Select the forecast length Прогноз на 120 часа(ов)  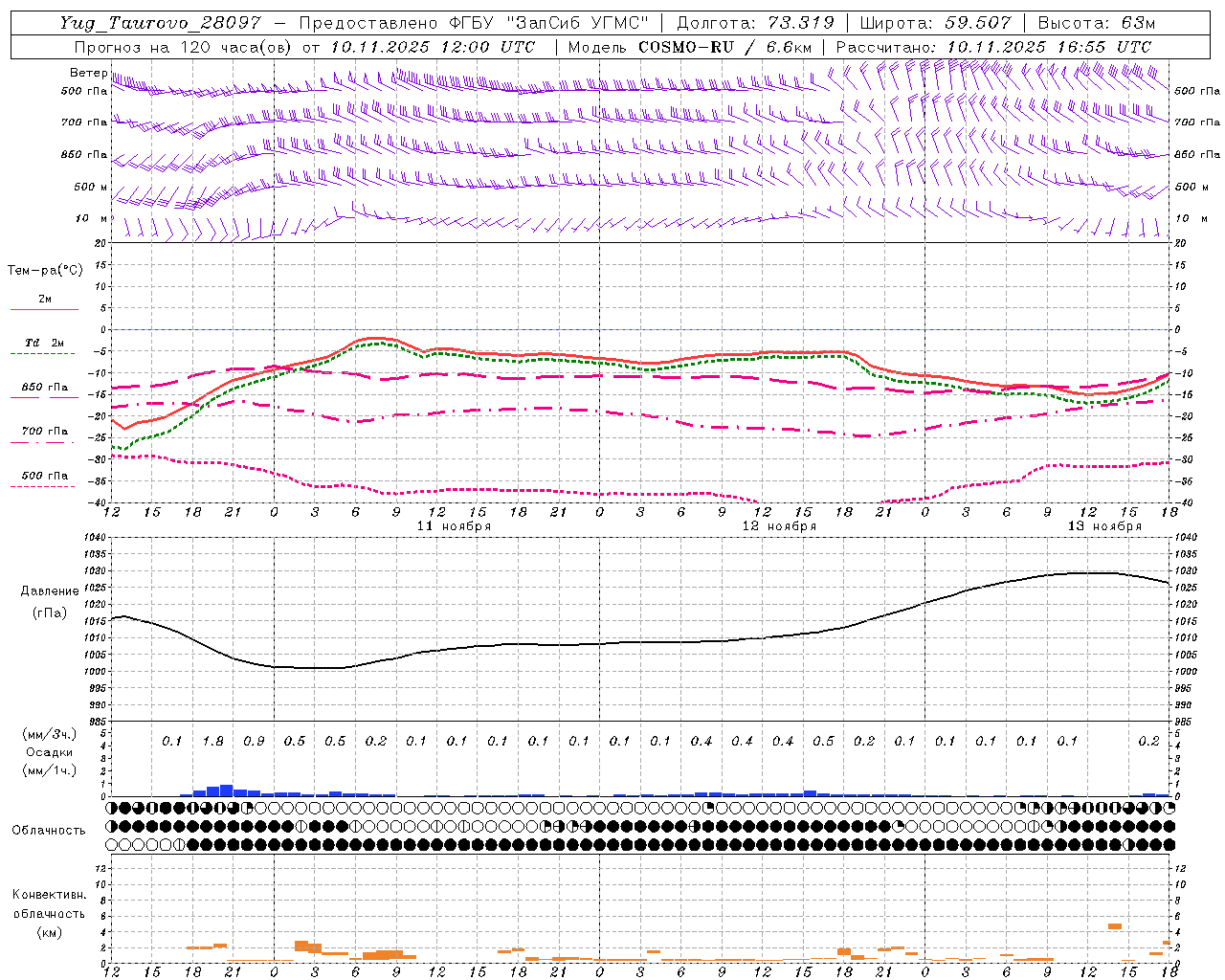click(185, 47)
